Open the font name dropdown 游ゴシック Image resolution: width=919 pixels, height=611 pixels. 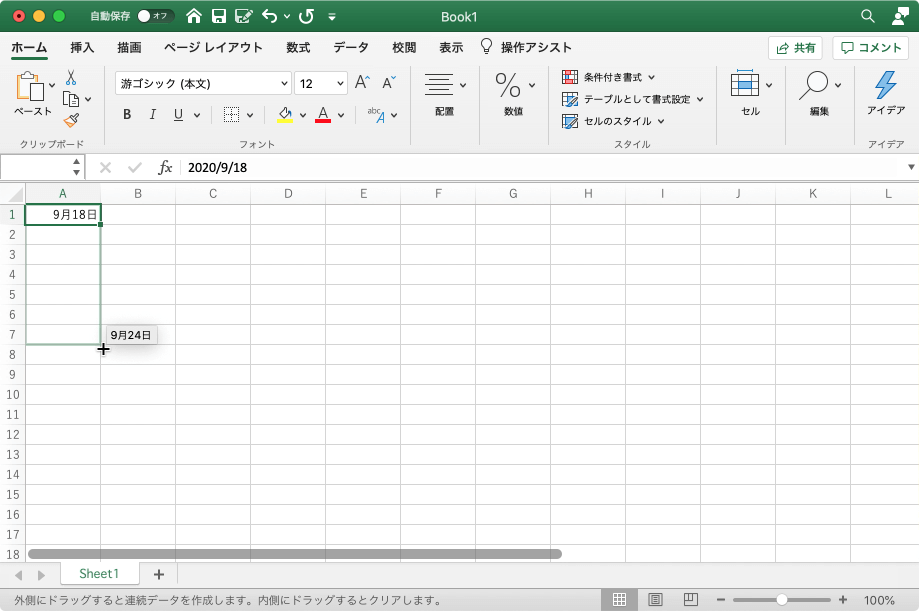[284, 83]
